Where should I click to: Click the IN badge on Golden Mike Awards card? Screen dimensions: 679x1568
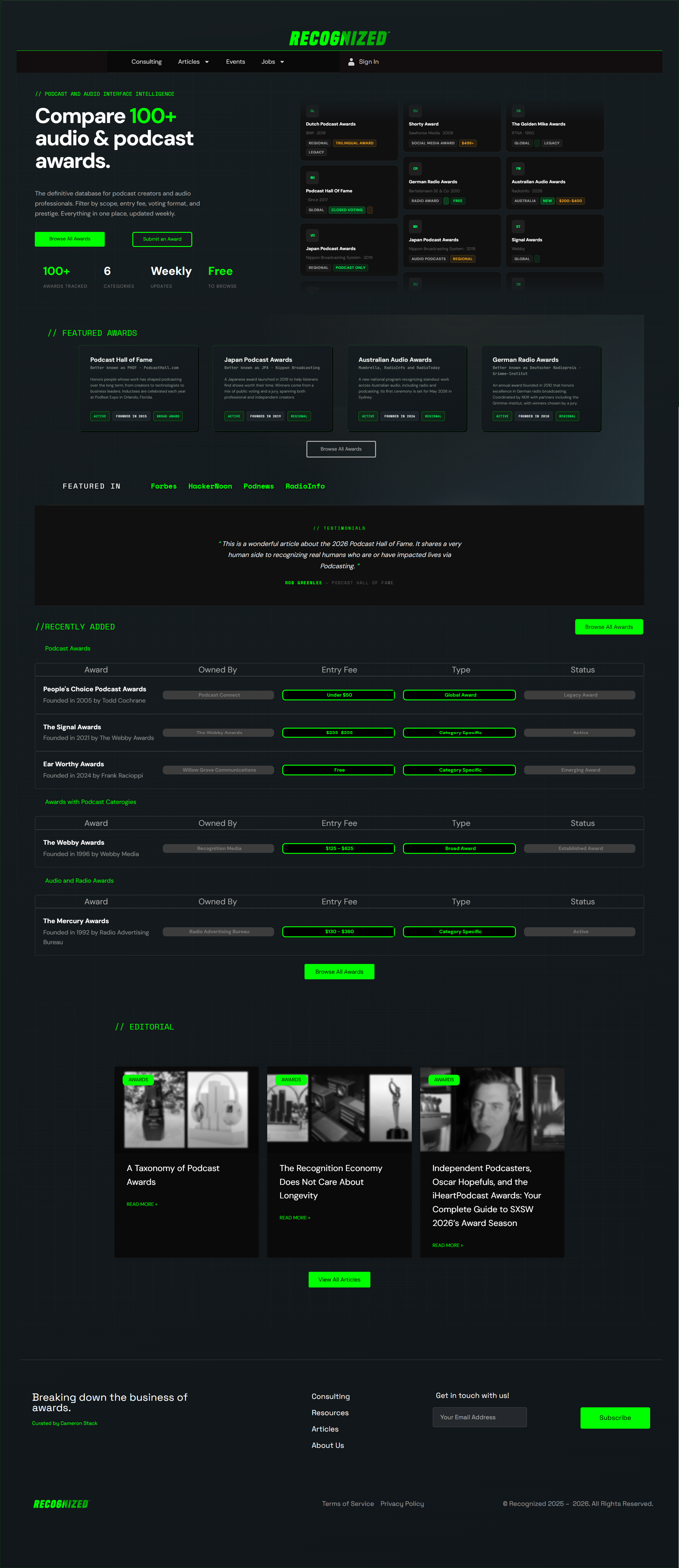click(x=518, y=111)
